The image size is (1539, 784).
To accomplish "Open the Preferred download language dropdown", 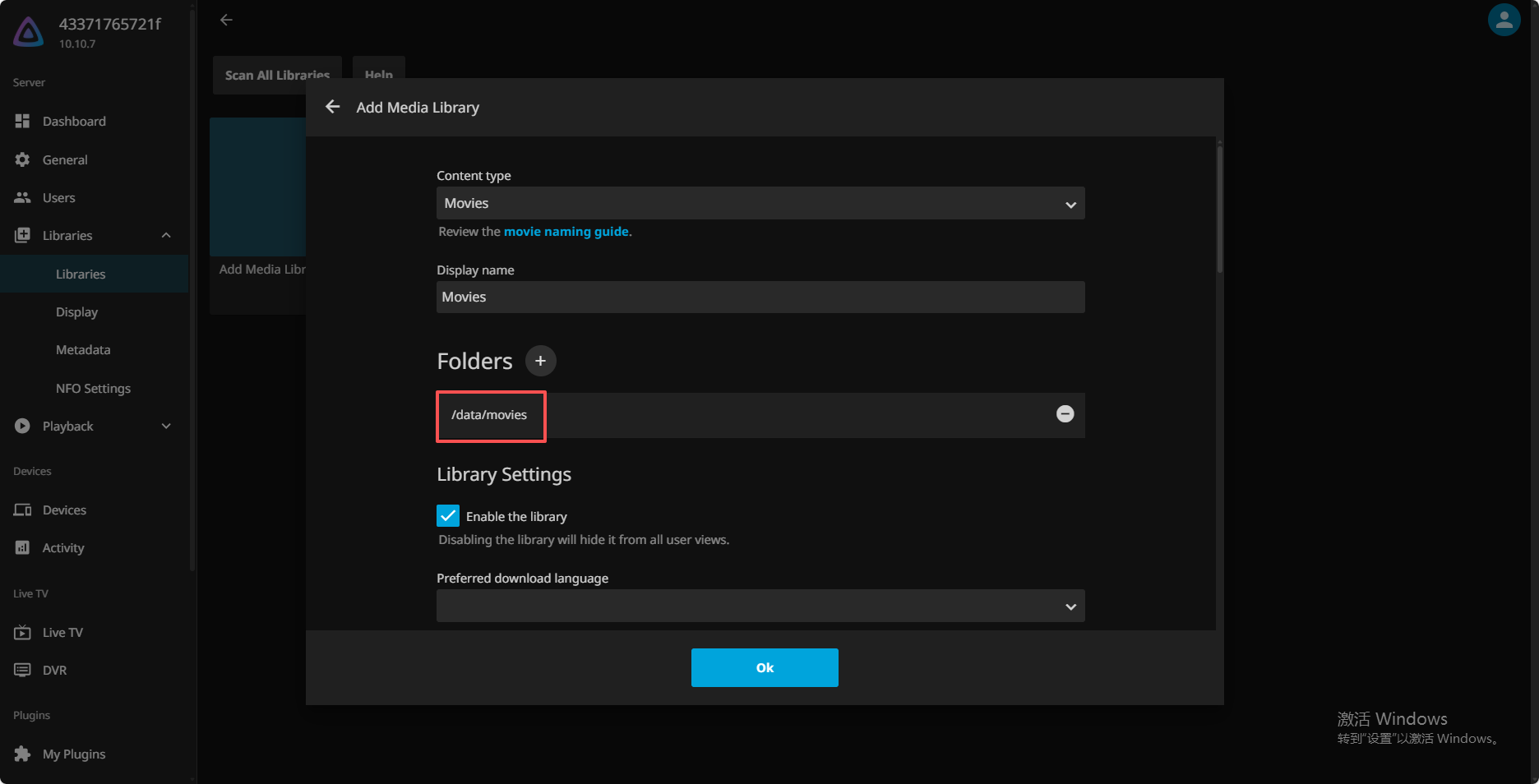I will tap(760, 606).
